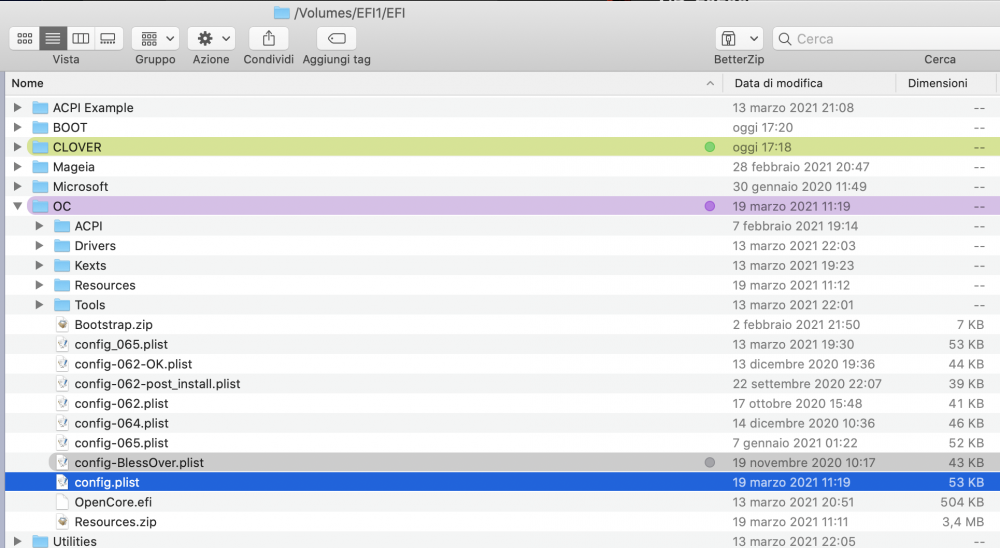The image size is (1000, 548).
Task: Expand the Drivers subfolder triangle
Action: pyautogui.click(x=40, y=246)
